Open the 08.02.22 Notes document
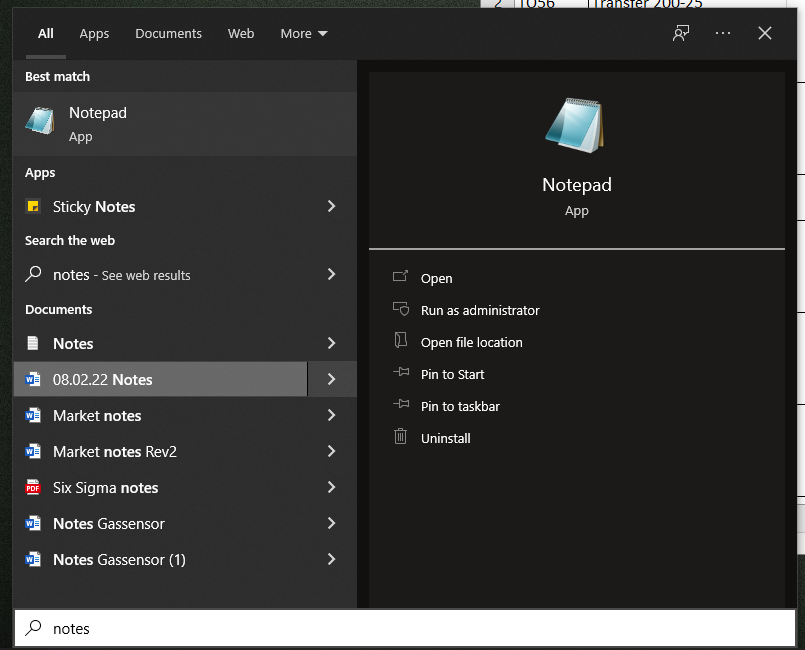The height and width of the screenshot is (650, 805). pos(161,379)
